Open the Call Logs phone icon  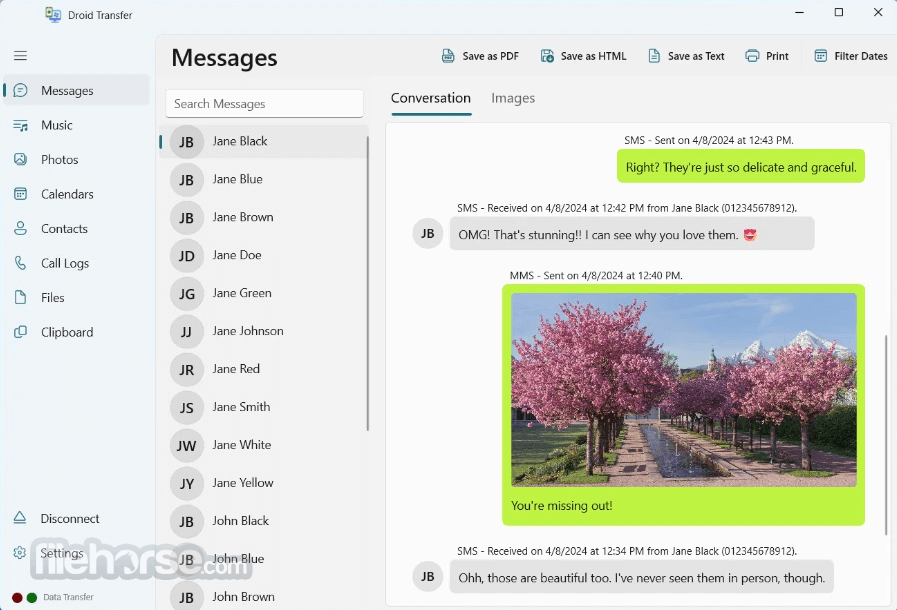pyautogui.click(x=21, y=263)
